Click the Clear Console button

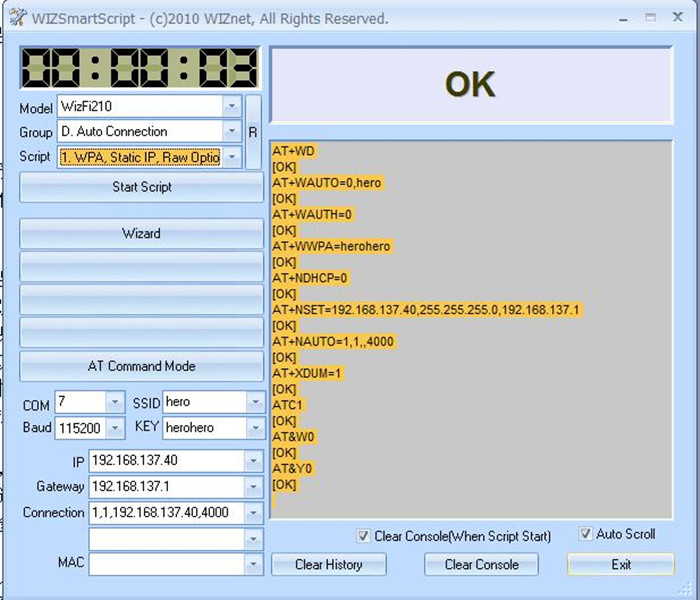pyautogui.click(x=481, y=564)
